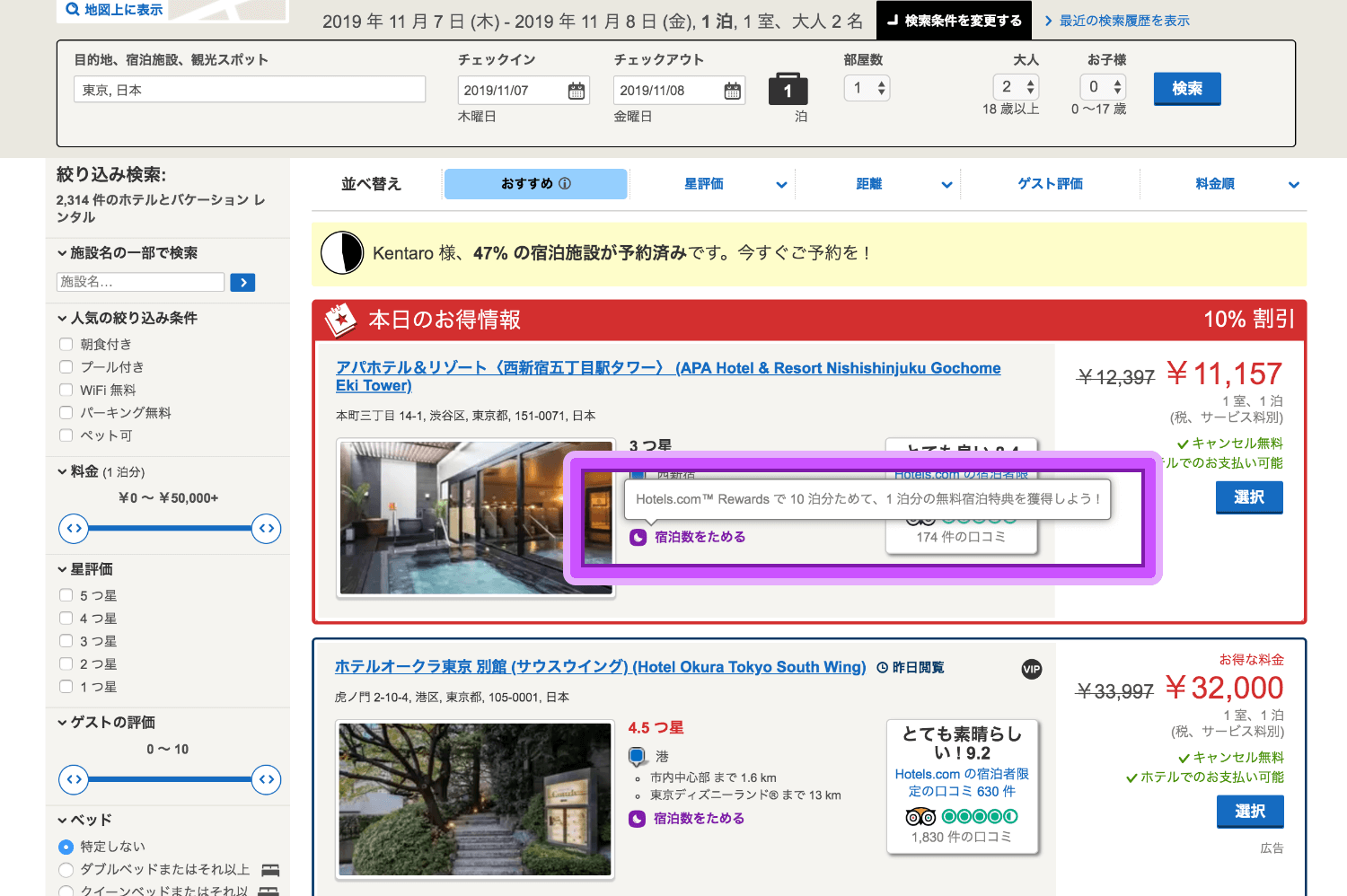
Task: Click the clock icon beside 昨日閲覧
Action: [882, 668]
